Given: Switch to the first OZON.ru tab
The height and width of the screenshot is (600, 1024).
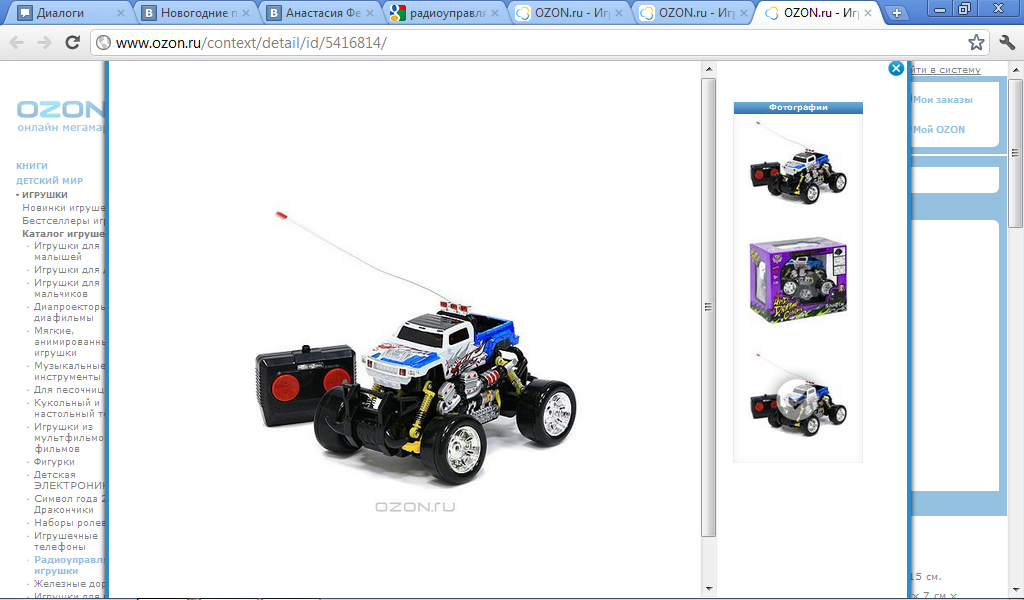Looking at the screenshot, I should (567, 13).
